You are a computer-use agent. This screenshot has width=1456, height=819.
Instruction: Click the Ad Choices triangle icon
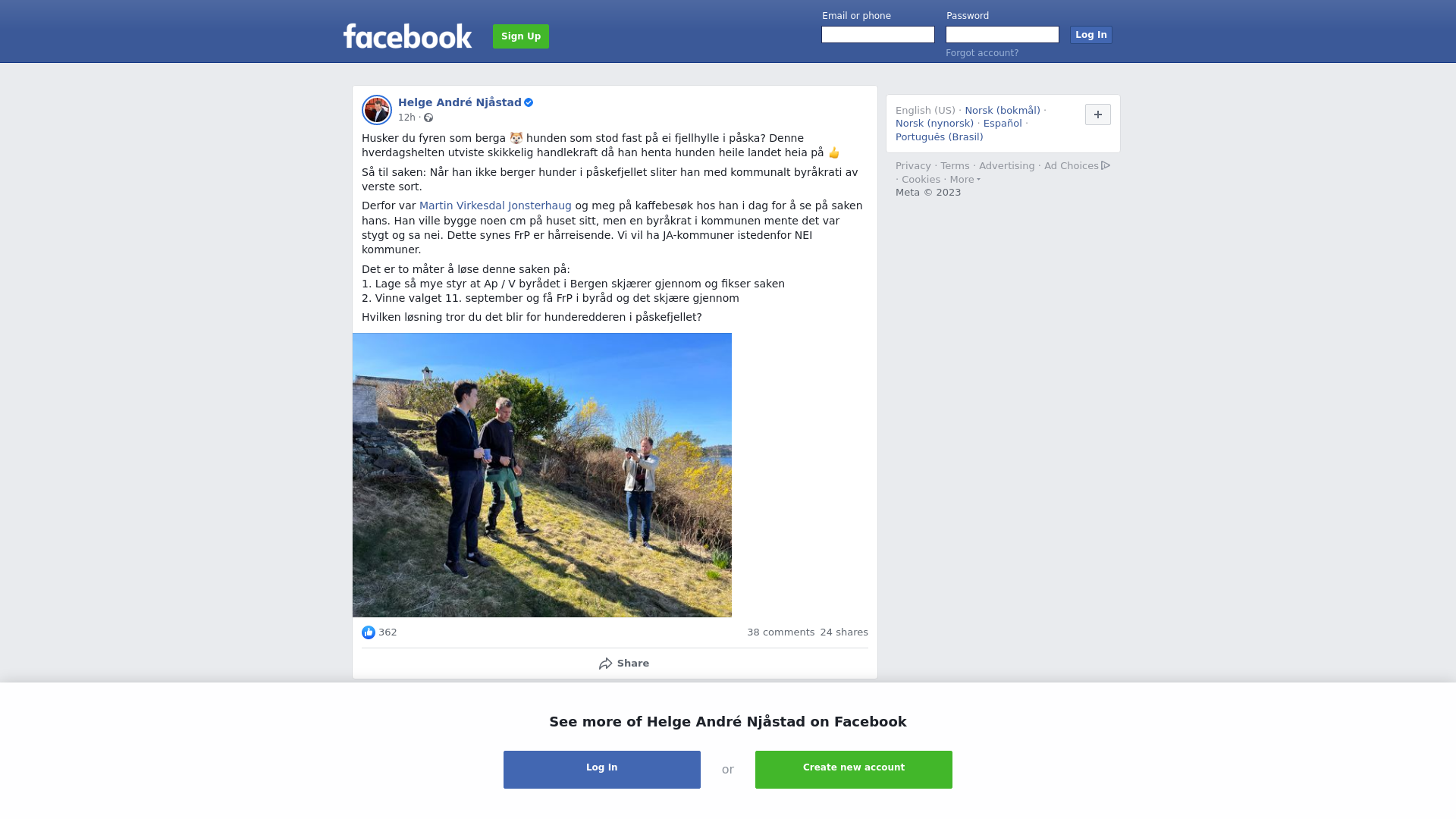click(1106, 165)
